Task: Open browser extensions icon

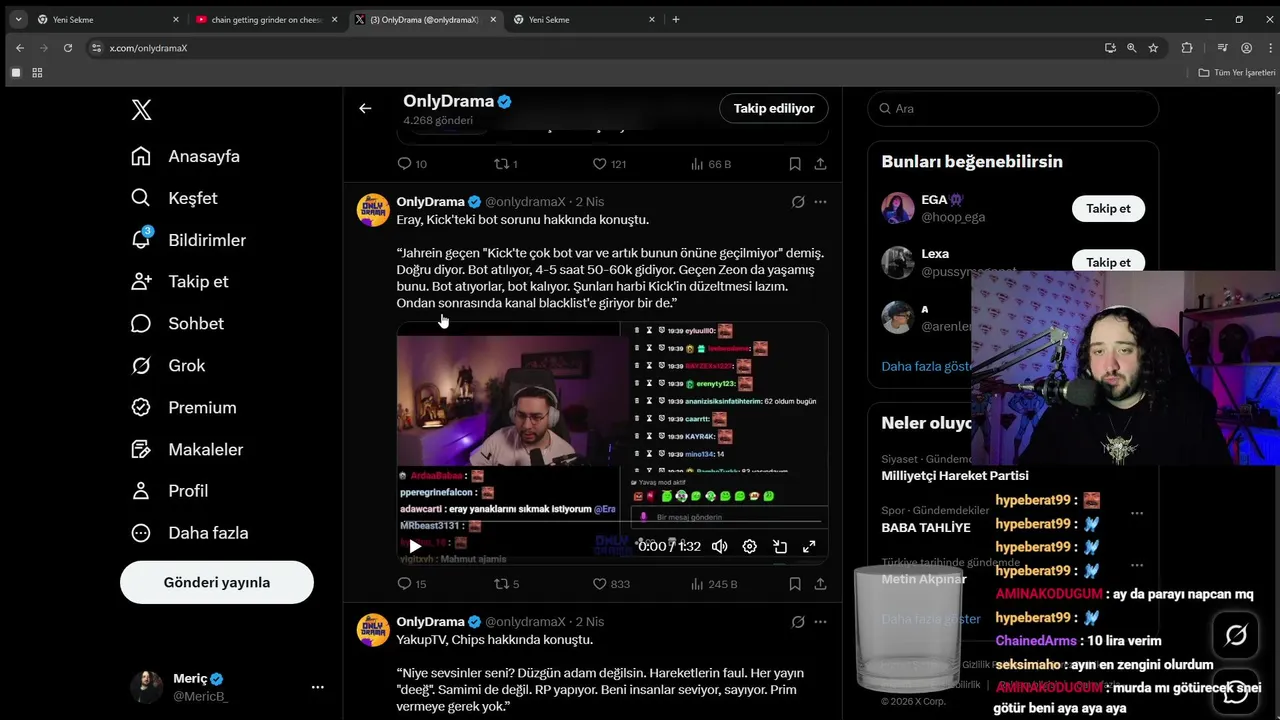Action: pyautogui.click(x=1187, y=47)
